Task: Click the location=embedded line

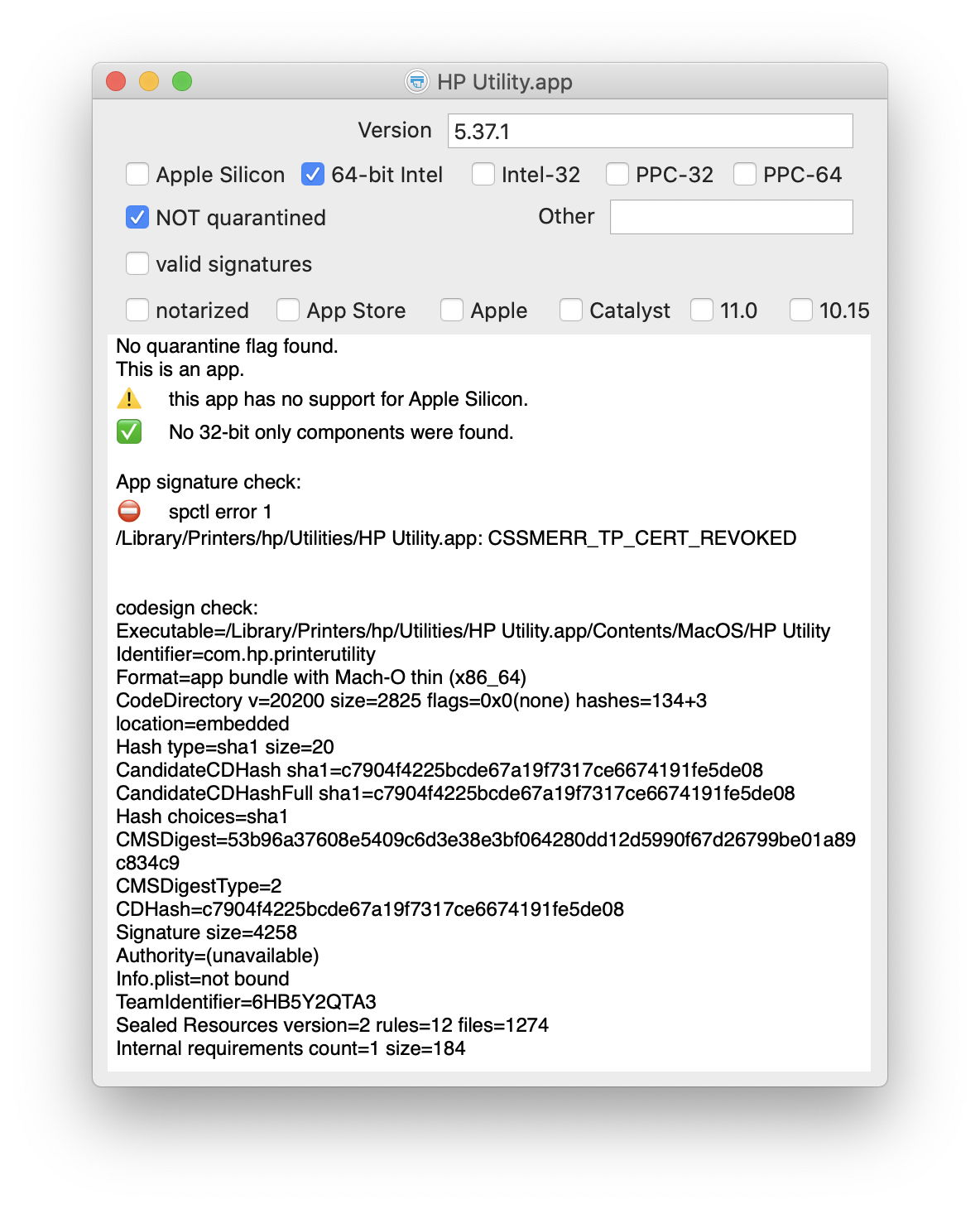Action: [x=203, y=724]
